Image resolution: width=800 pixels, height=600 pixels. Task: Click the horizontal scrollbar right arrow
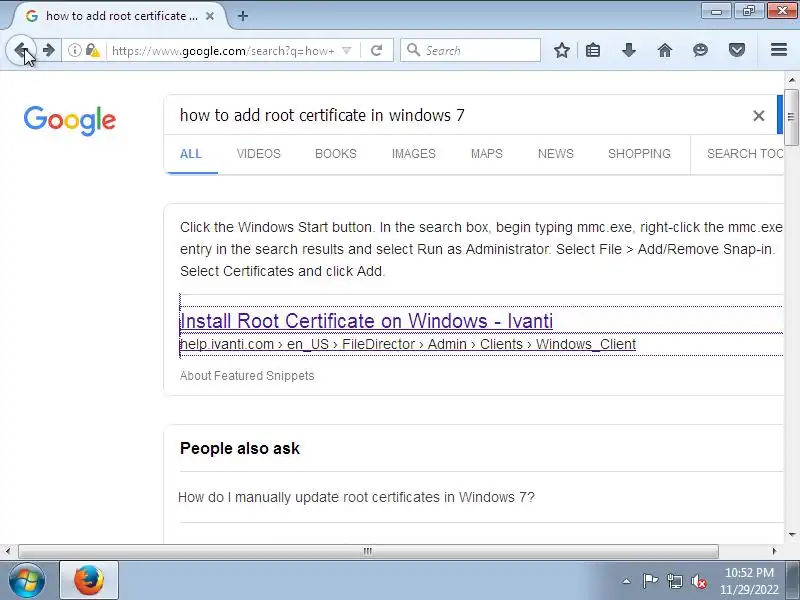click(774, 551)
